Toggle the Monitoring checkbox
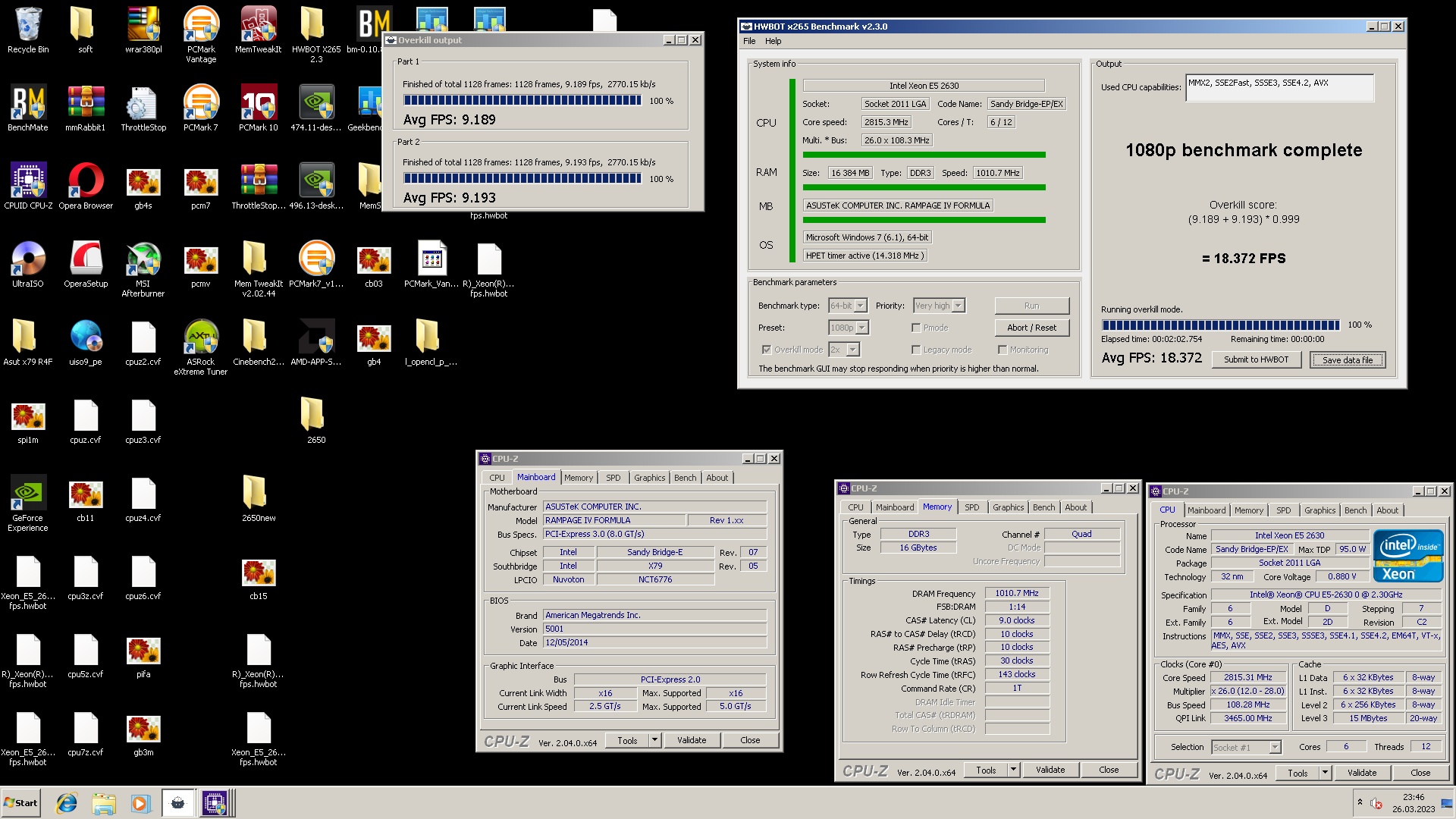This screenshot has height=819, width=1456. pos(1003,350)
